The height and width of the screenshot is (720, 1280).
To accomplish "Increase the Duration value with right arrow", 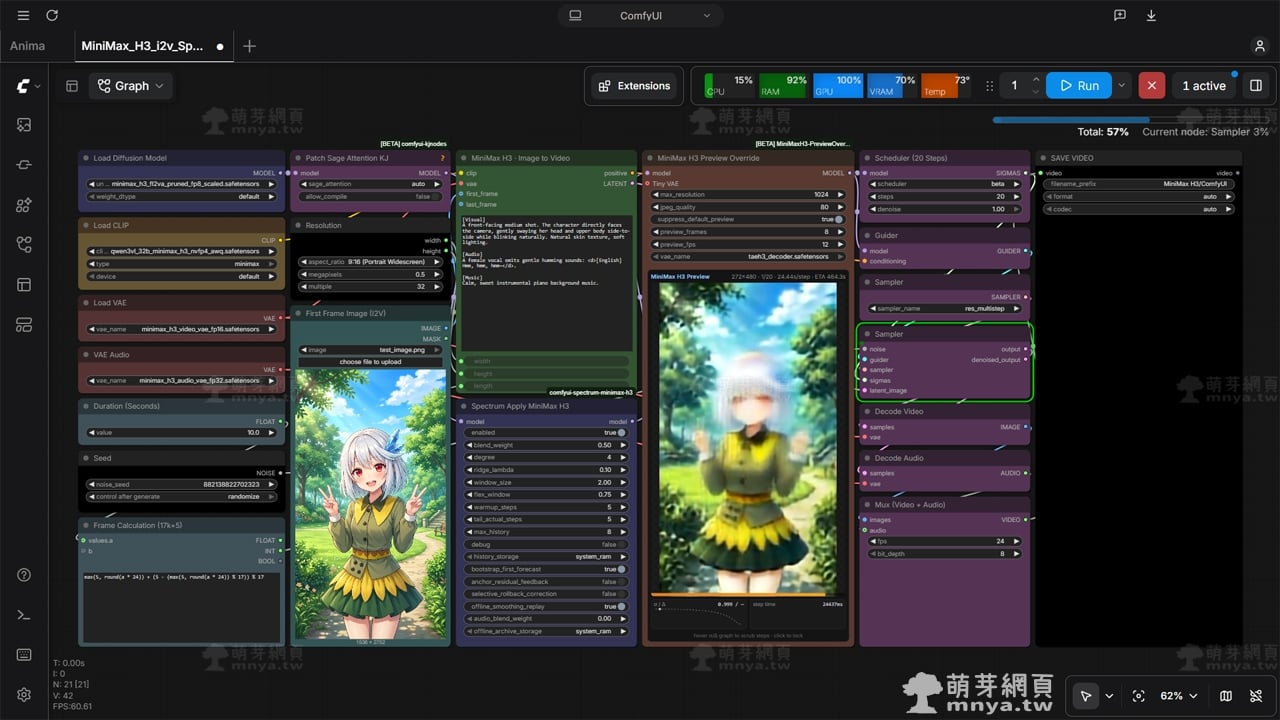I will coord(271,432).
